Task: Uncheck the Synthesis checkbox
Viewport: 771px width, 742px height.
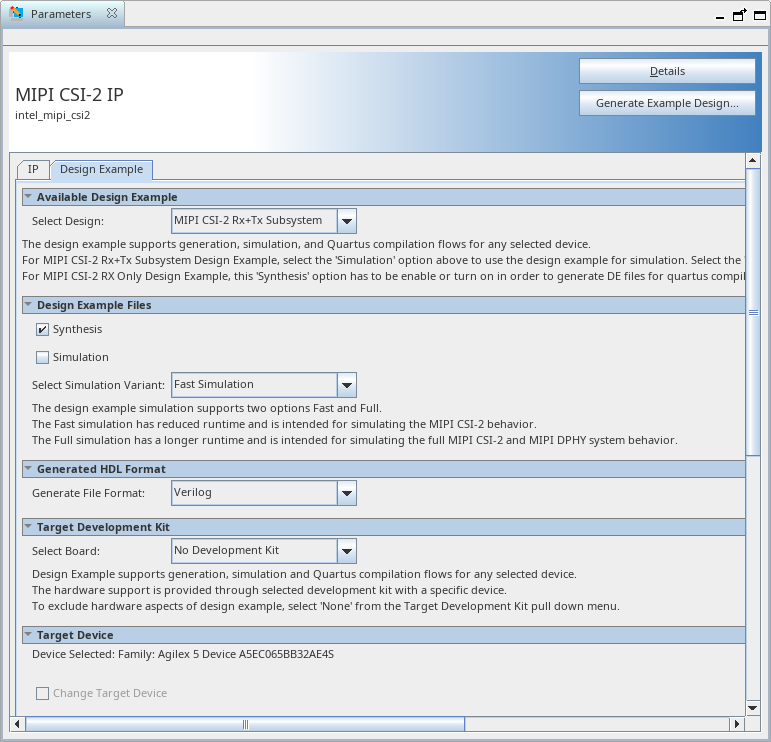Action: 42,329
